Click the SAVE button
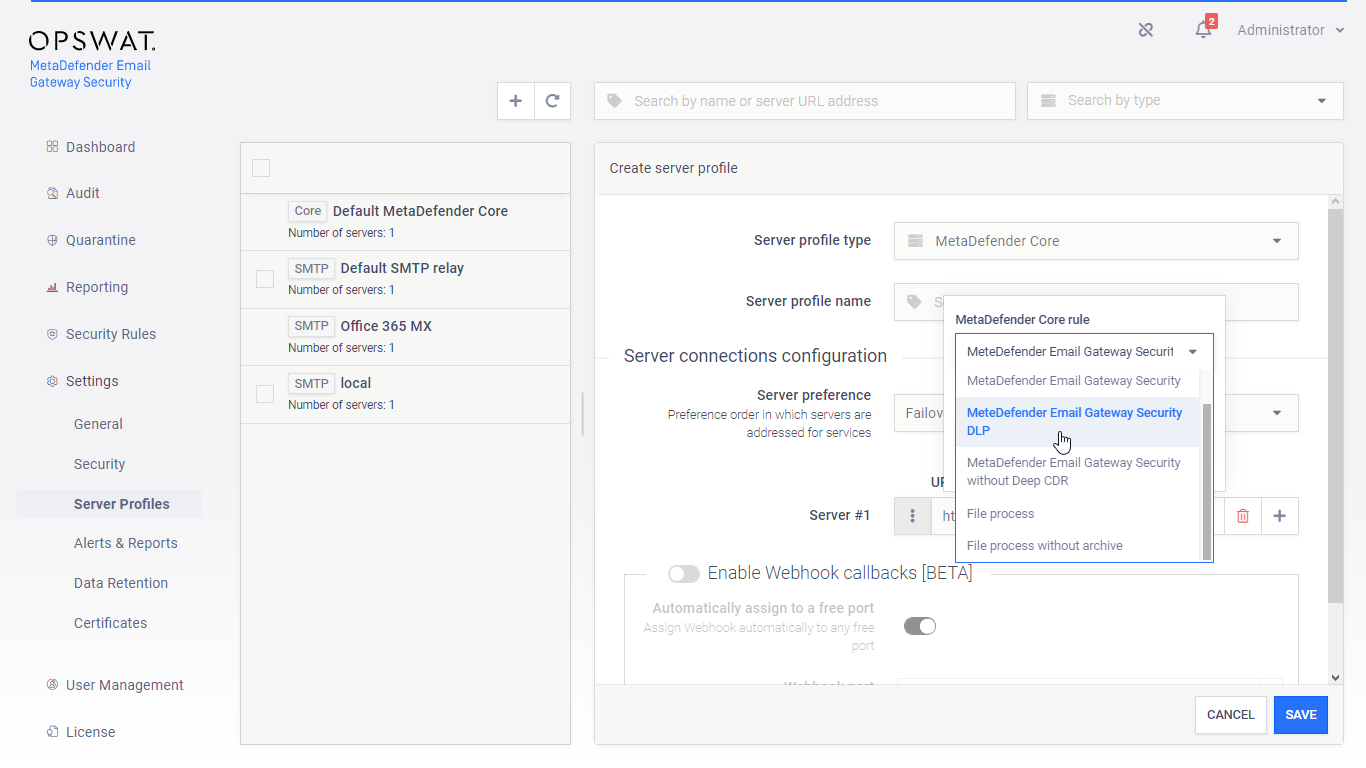This screenshot has height=768, width=1366. (x=1301, y=715)
